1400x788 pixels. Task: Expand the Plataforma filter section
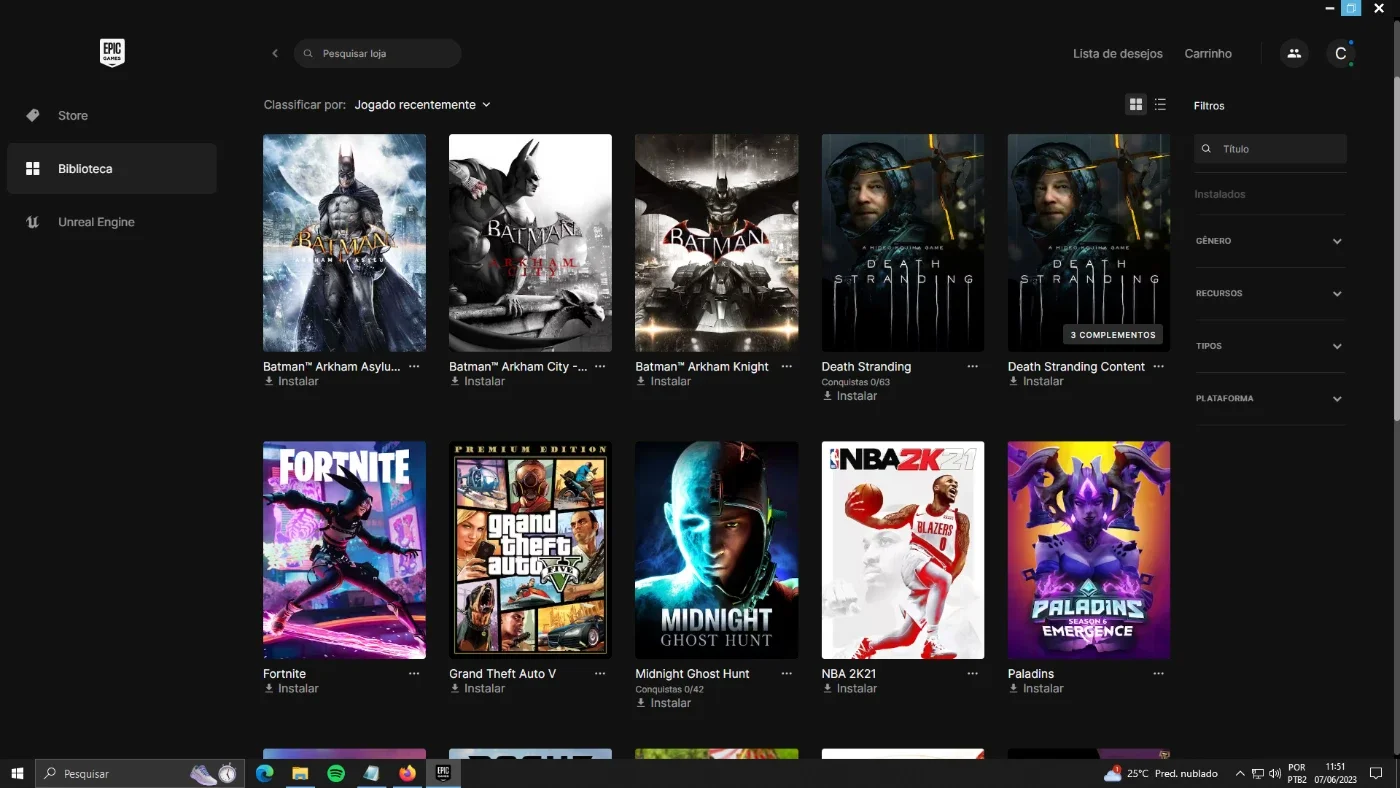click(1270, 399)
